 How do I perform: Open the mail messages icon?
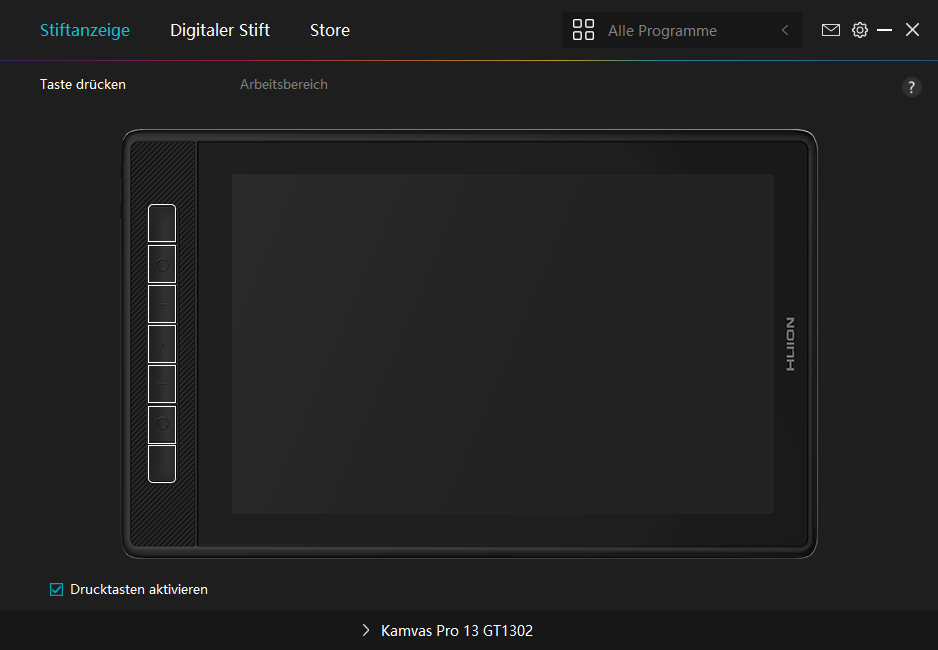point(830,30)
